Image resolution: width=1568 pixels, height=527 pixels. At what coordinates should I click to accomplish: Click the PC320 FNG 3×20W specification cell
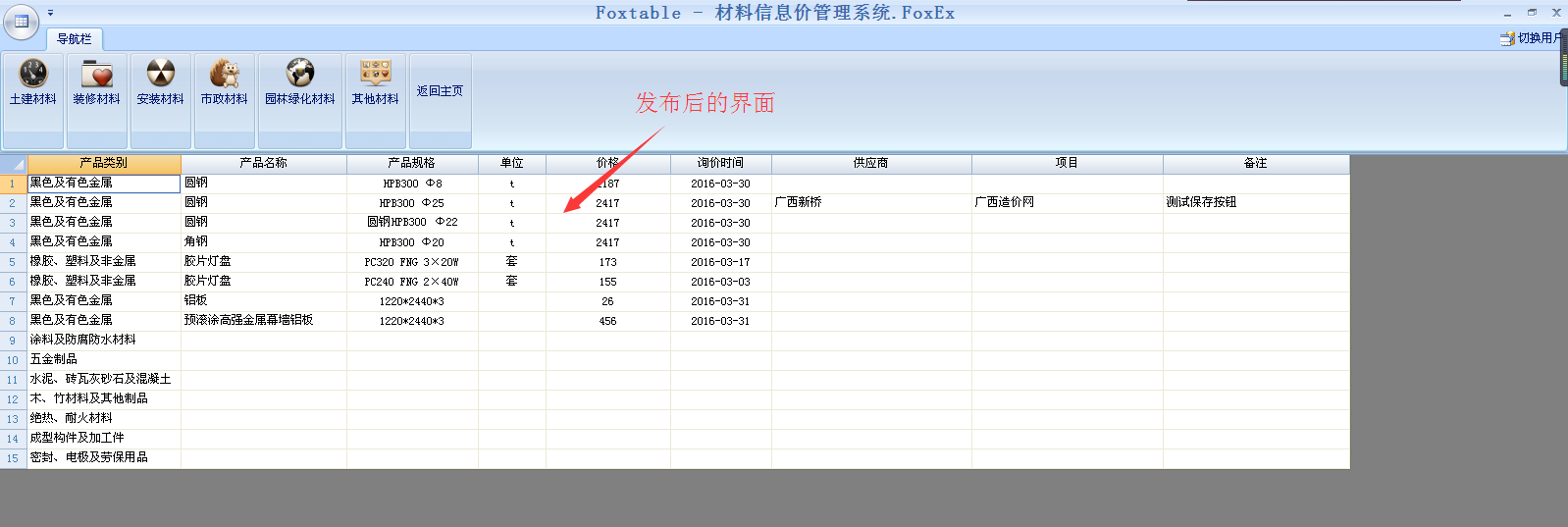(412, 262)
